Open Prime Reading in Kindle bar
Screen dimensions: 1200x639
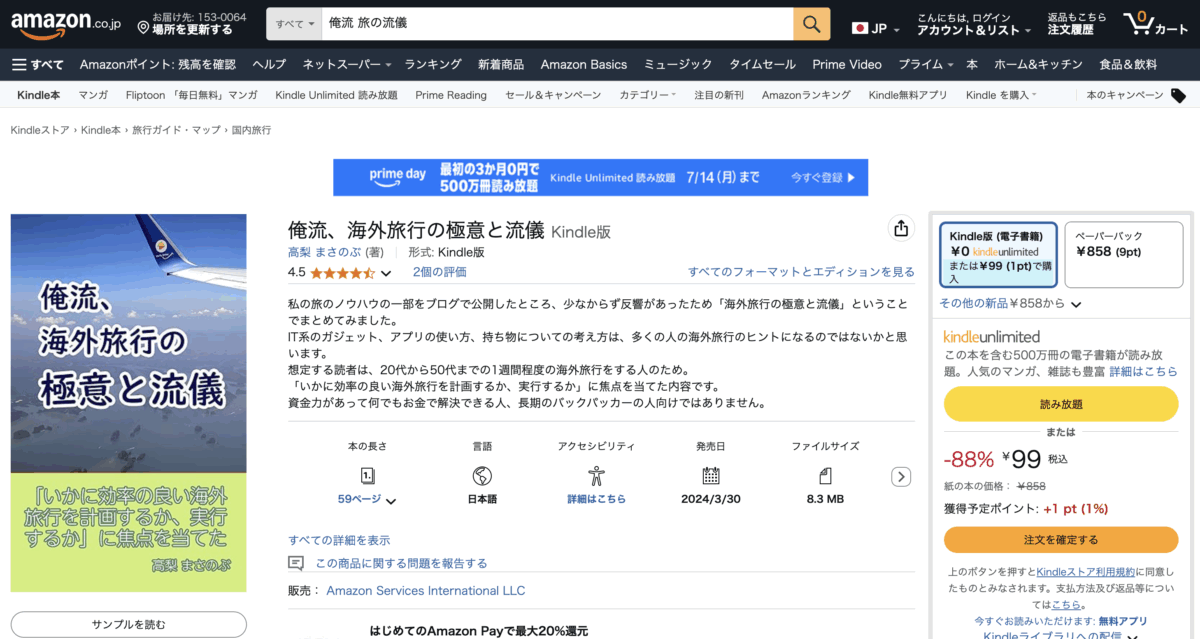[x=451, y=96]
